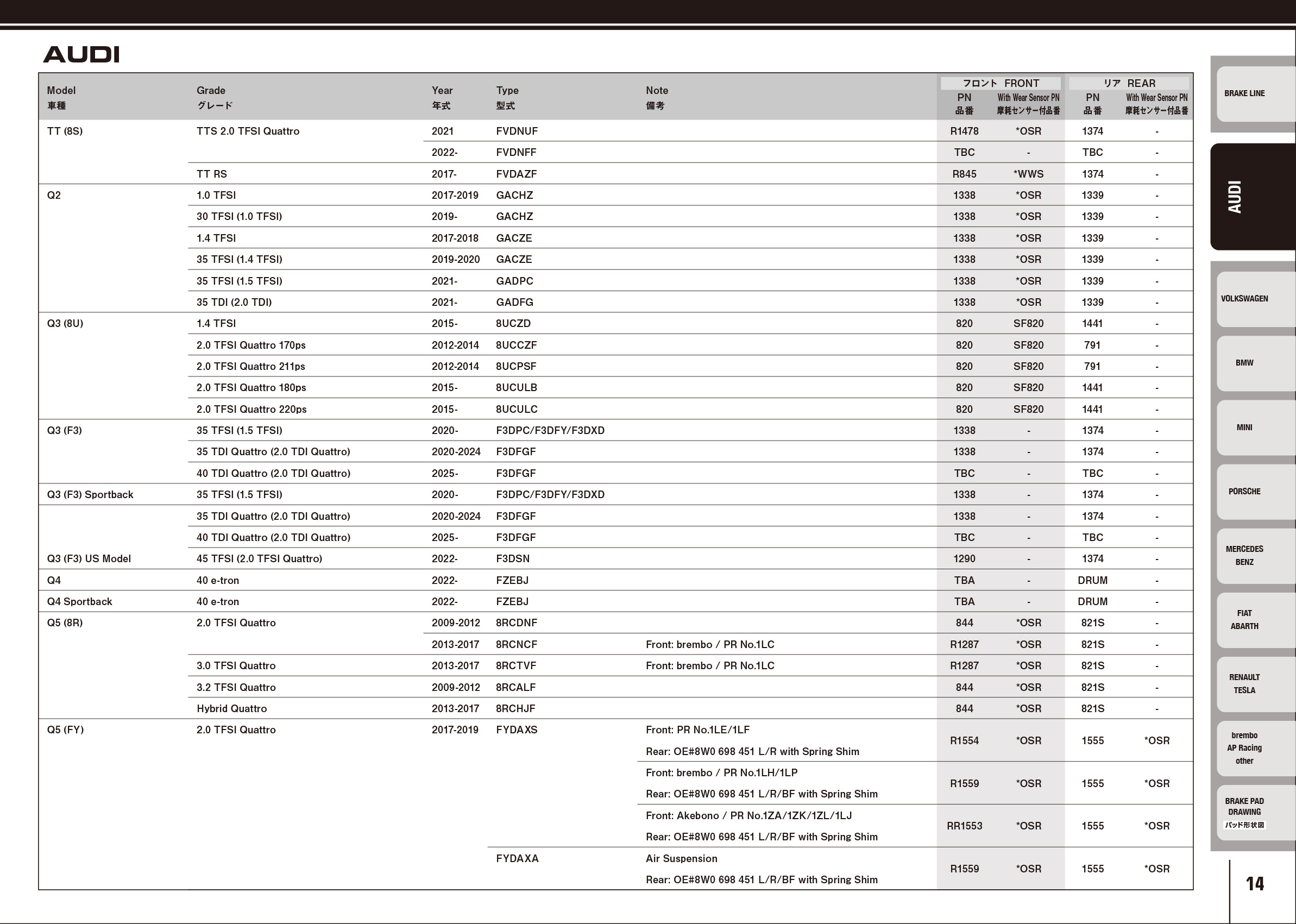Click the Note column header
Viewport: 1296px width, 924px height.
657,97
